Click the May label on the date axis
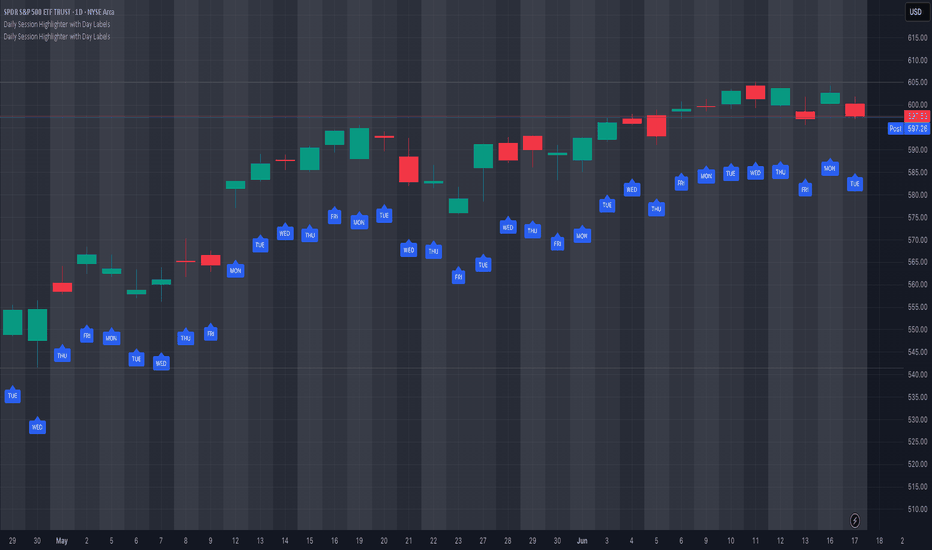Screen dimensions: 932x550 62,541
